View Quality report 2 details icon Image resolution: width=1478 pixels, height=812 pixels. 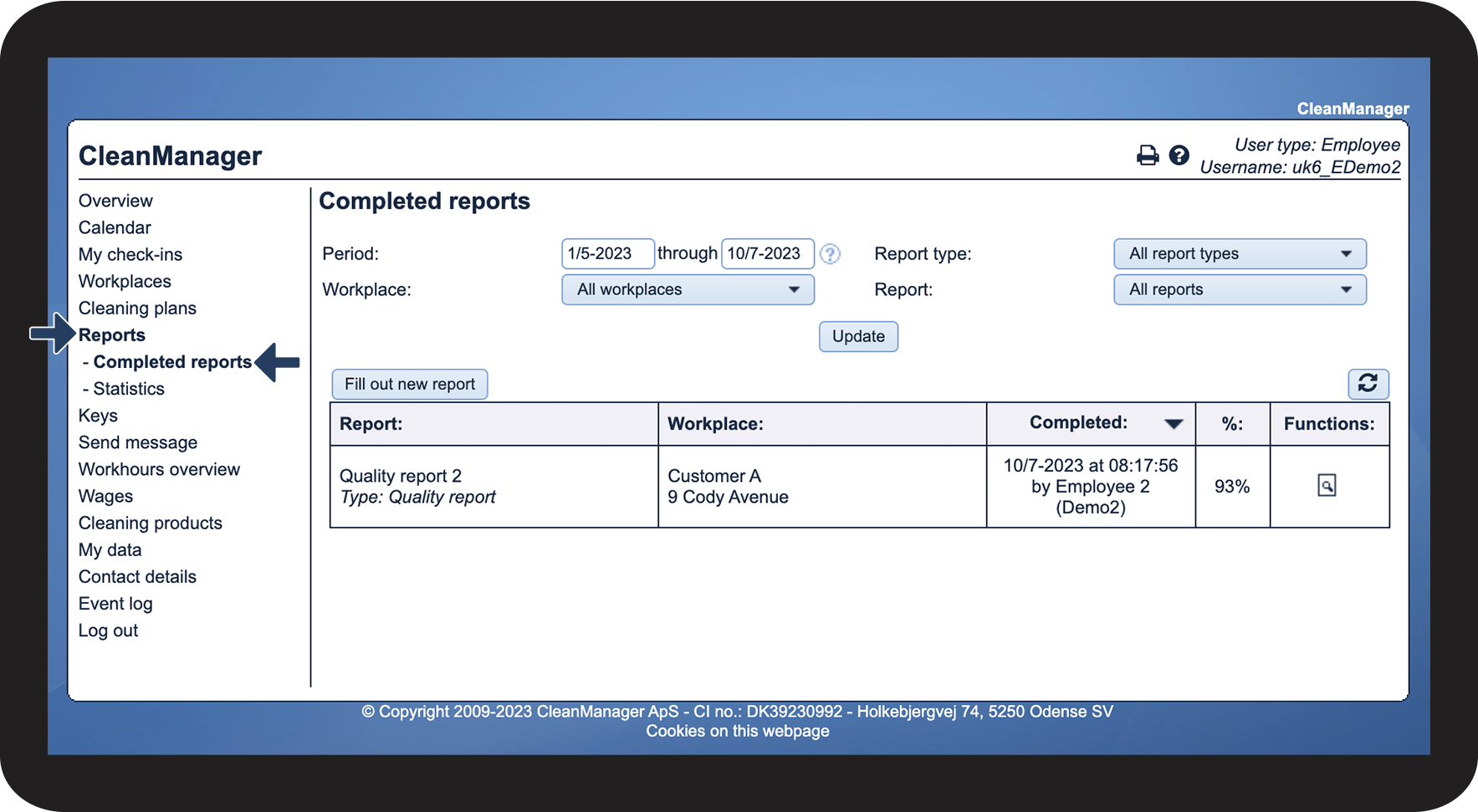point(1327,486)
